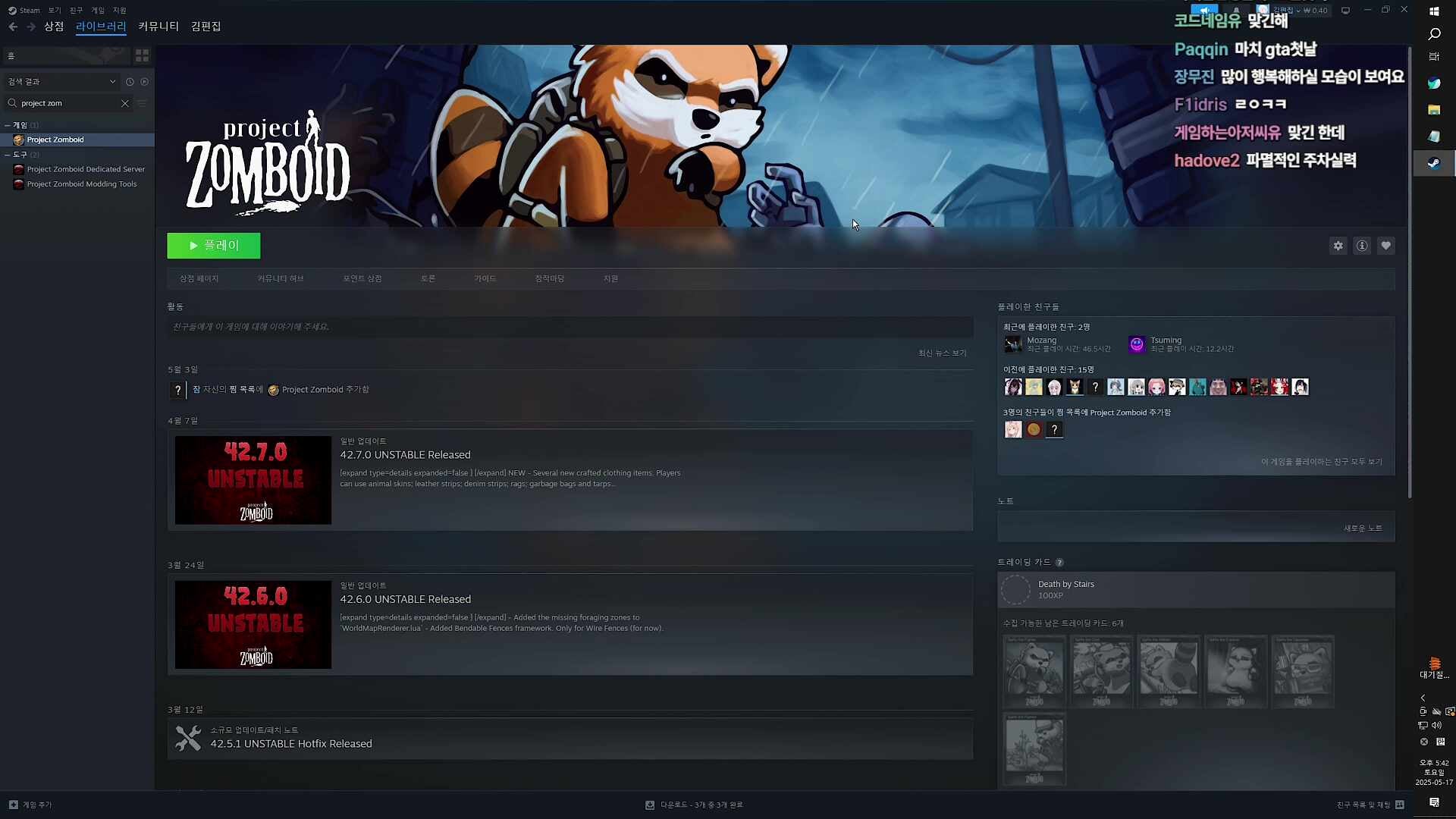This screenshot has width=1456, height=819.
Task: Go forward with the right arrow
Action: tap(31, 27)
